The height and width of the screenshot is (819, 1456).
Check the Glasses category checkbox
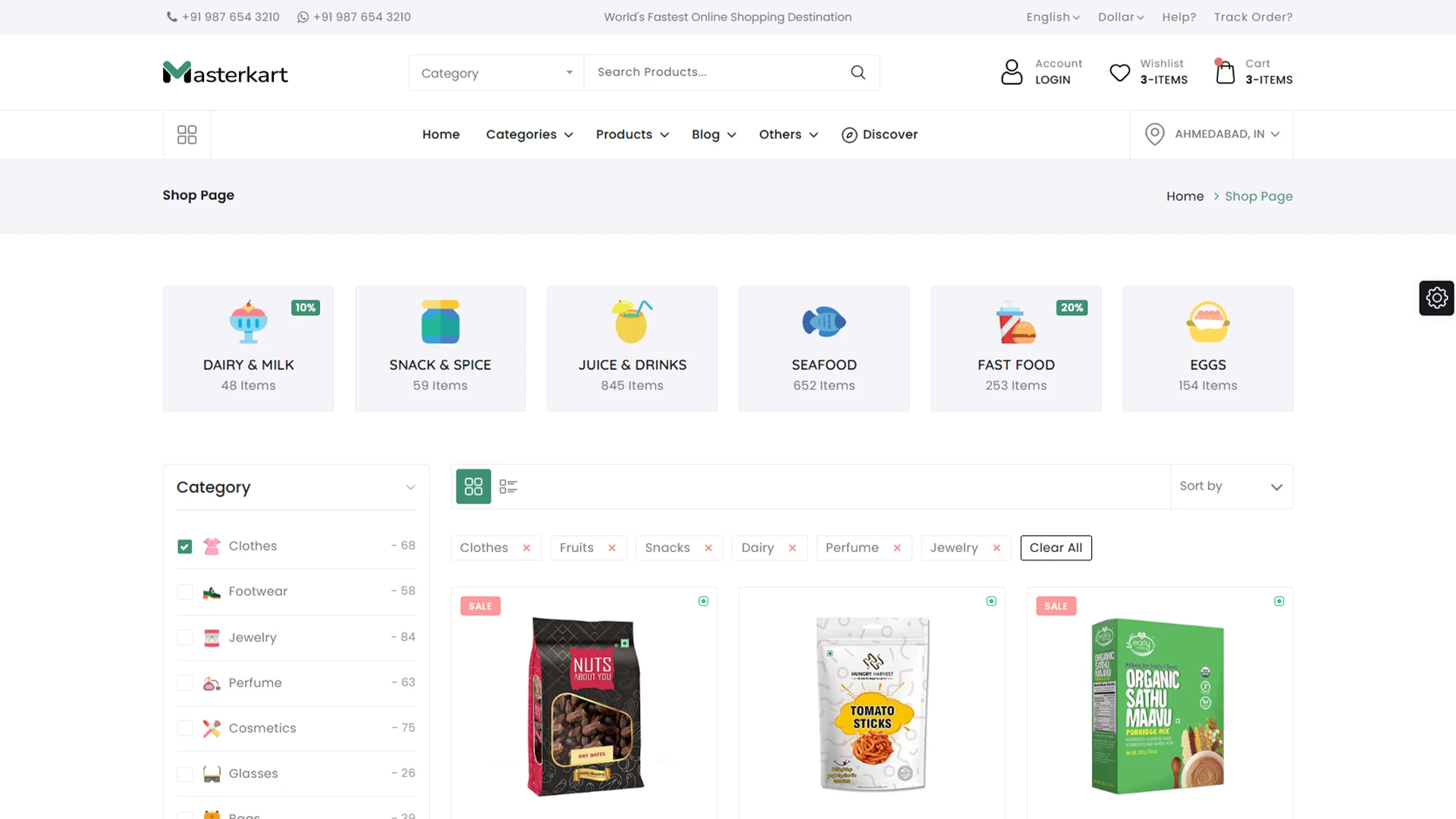tap(184, 774)
